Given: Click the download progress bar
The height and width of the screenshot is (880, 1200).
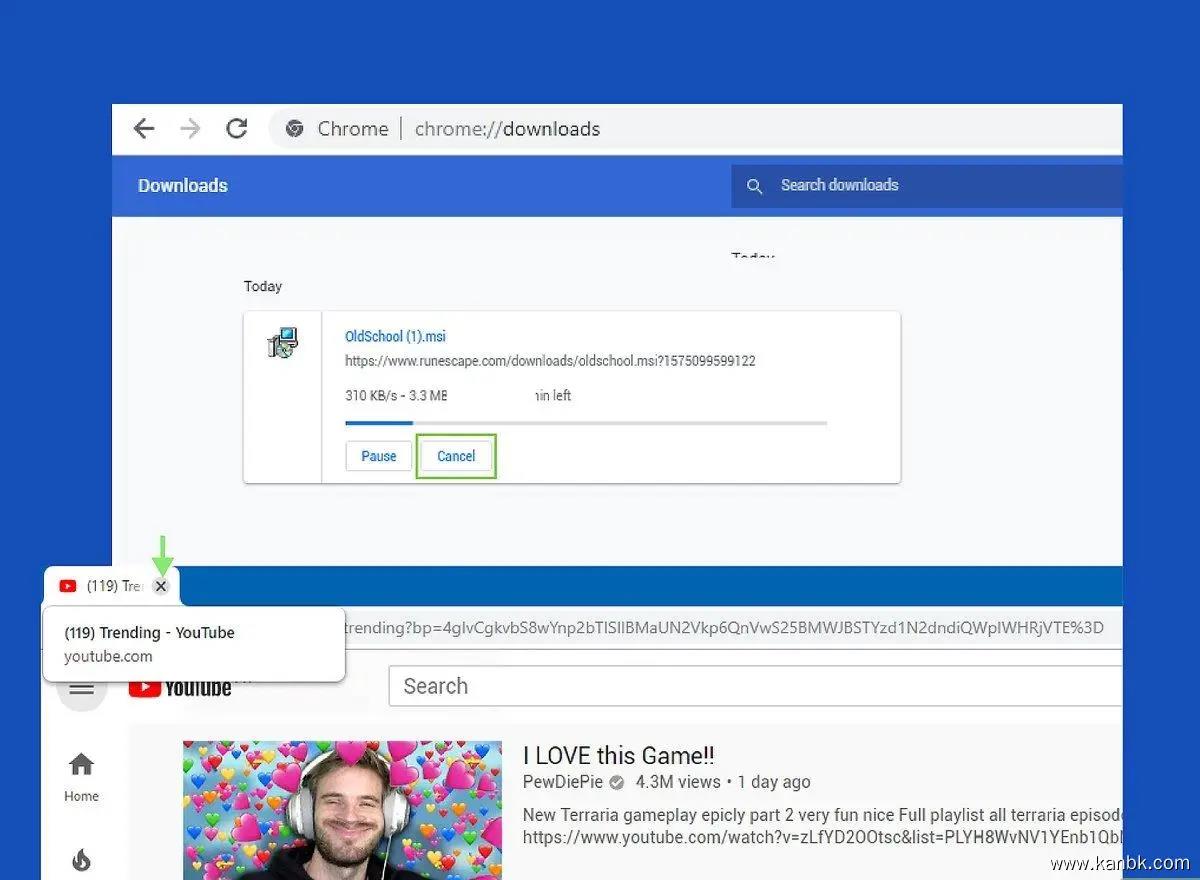Looking at the screenshot, I should 585,423.
